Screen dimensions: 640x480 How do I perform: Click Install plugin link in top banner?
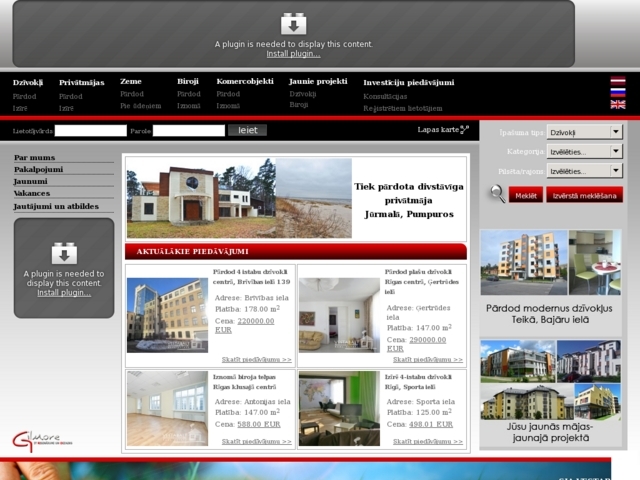pyautogui.click(x=293, y=54)
